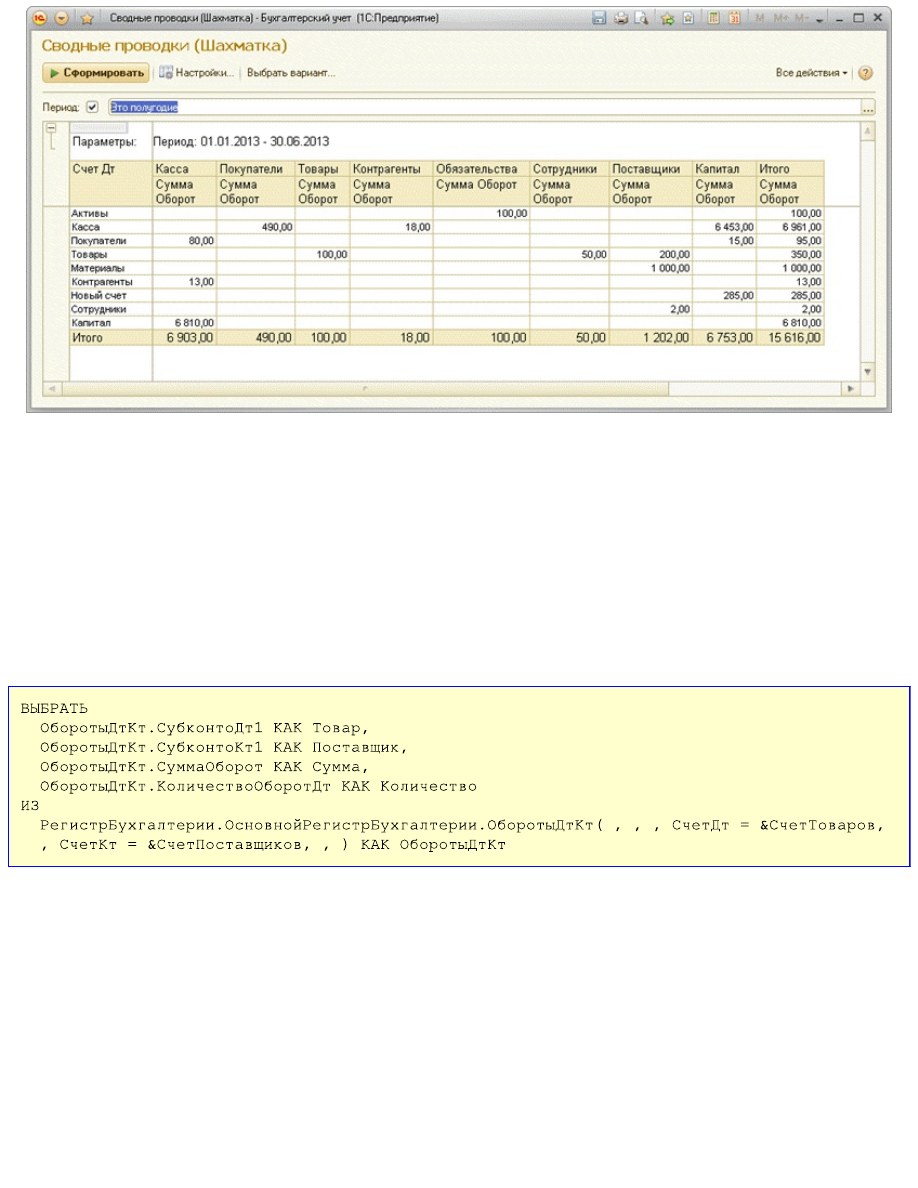This screenshot has height=1188, width=918.
Task: Open the calendar icon in title bar
Action: (735, 18)
